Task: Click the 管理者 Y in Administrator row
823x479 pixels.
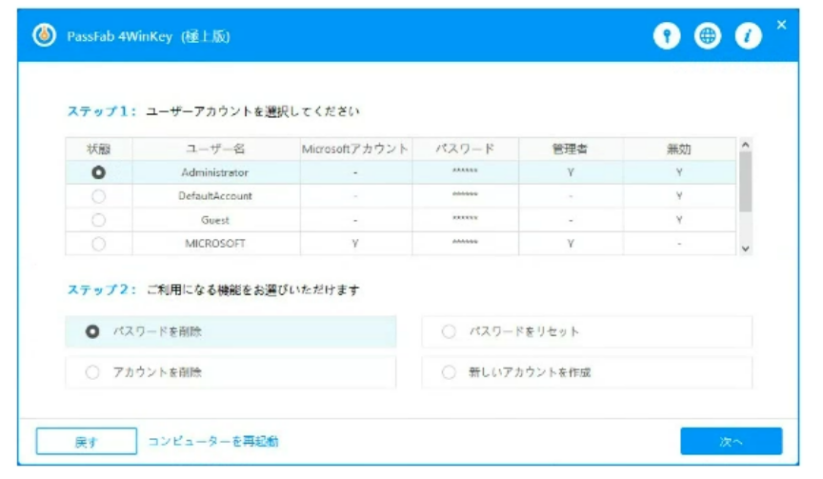Action: pyautogui.click(x=571, y=172)
